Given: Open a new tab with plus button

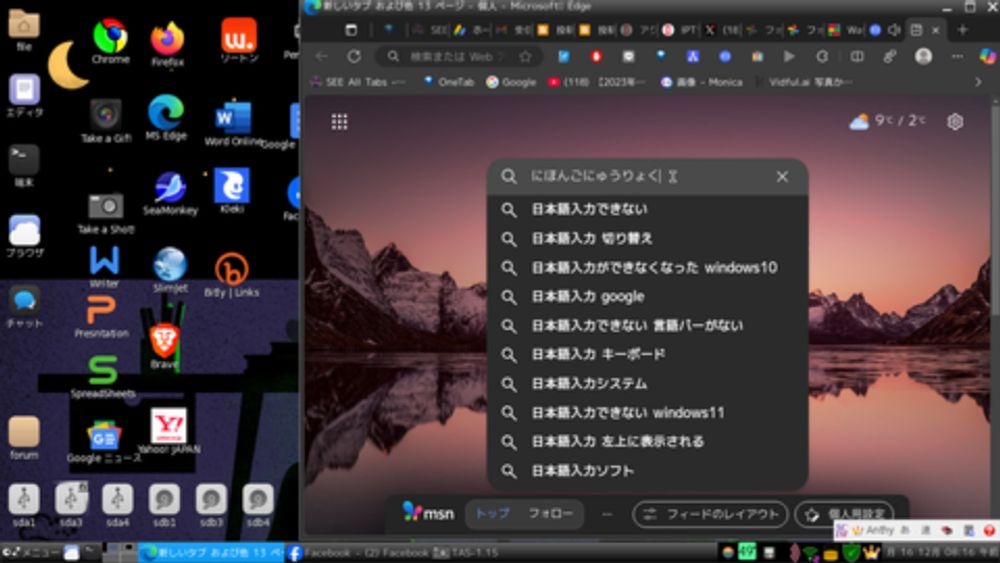Looking at the screenshot, I should 963,29.
